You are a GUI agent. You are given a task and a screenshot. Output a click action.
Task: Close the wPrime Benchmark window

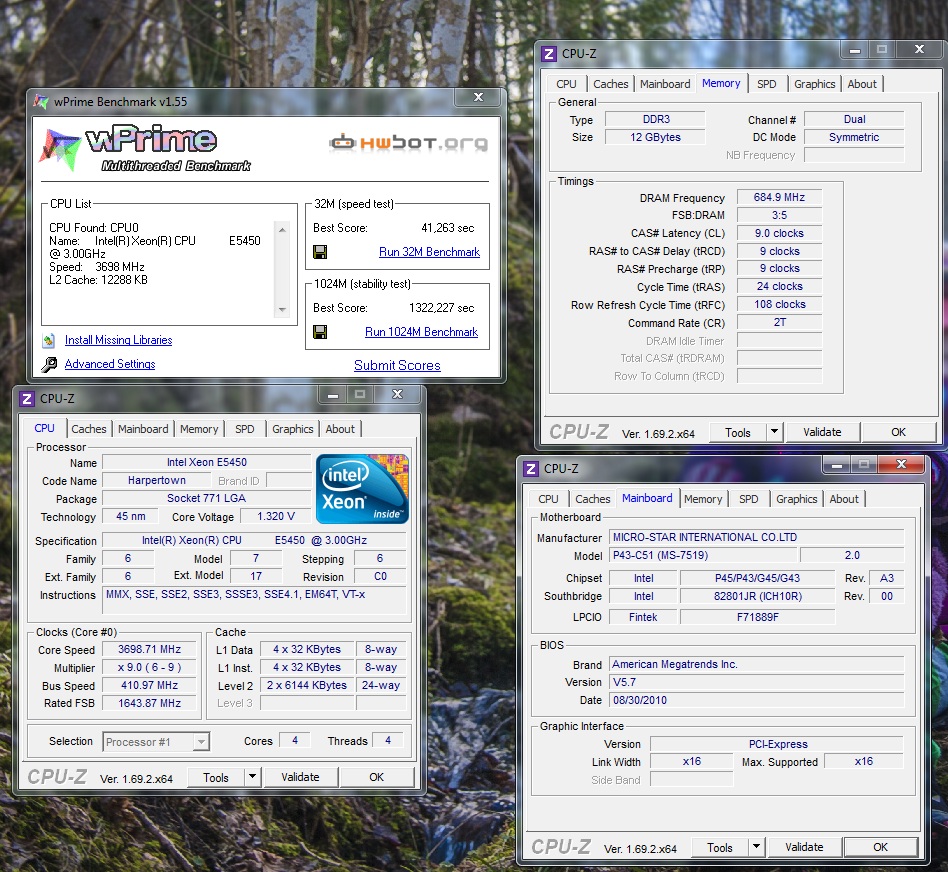point(478,97)
